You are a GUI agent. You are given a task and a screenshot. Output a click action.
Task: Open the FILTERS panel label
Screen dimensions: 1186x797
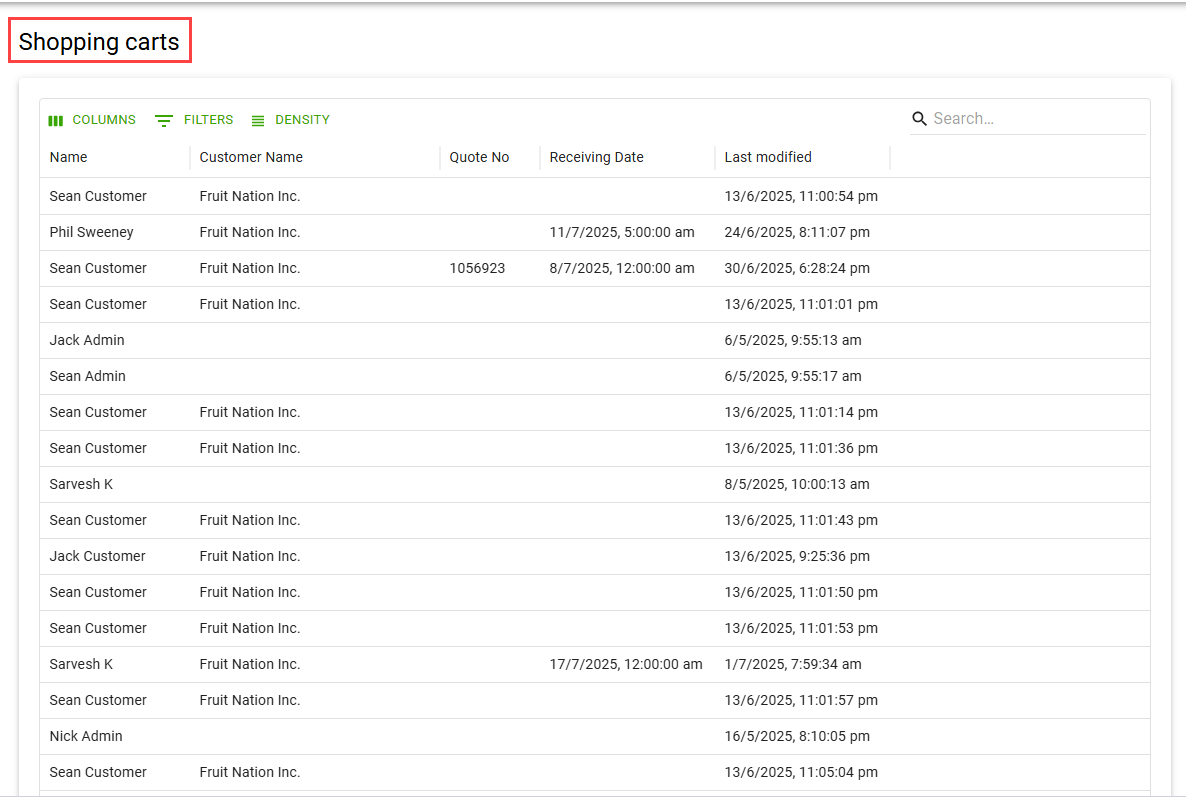[x=208, y=120]
